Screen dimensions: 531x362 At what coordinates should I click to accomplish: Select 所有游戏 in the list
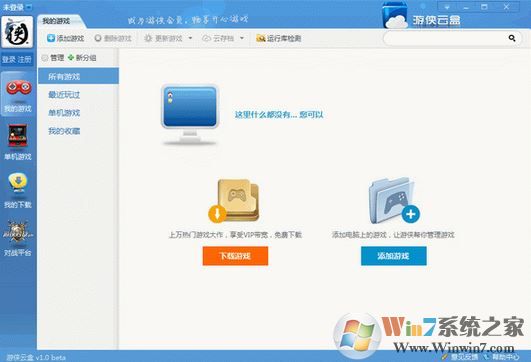[78, 77]
